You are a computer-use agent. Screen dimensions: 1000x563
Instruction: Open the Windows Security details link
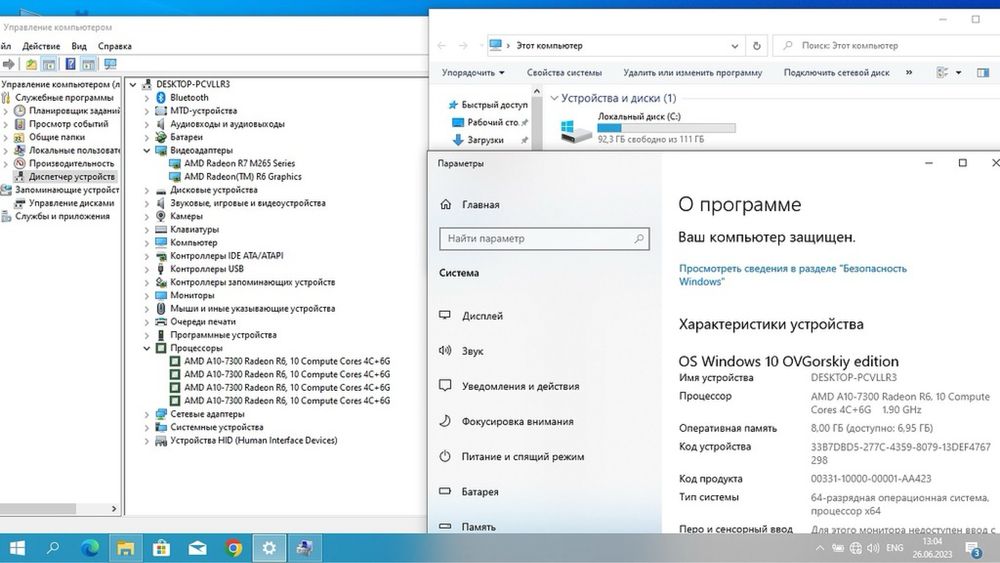792,275
